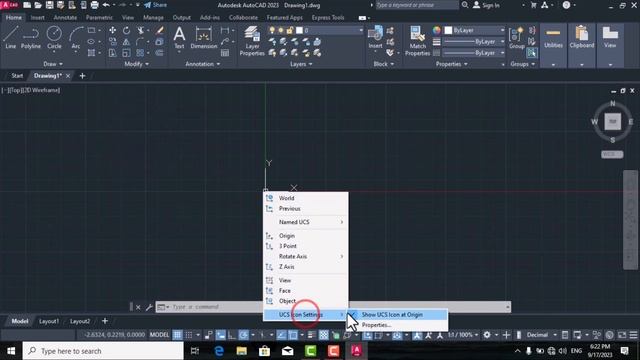Screen dimensions: 640x360
Task: Open the Decimal units dropdown in status bar
Action: (541, 335)
